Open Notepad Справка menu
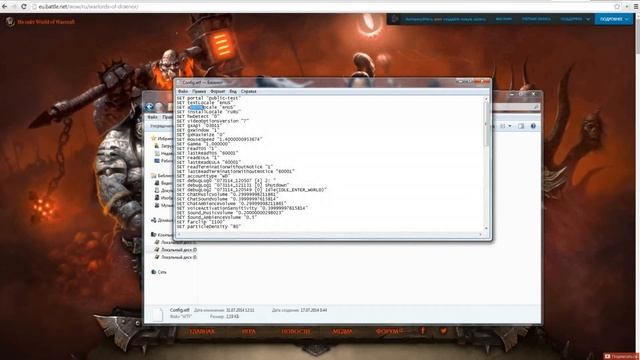The width and height of the screenshot is (640, 360). click(x=249, y=91)
